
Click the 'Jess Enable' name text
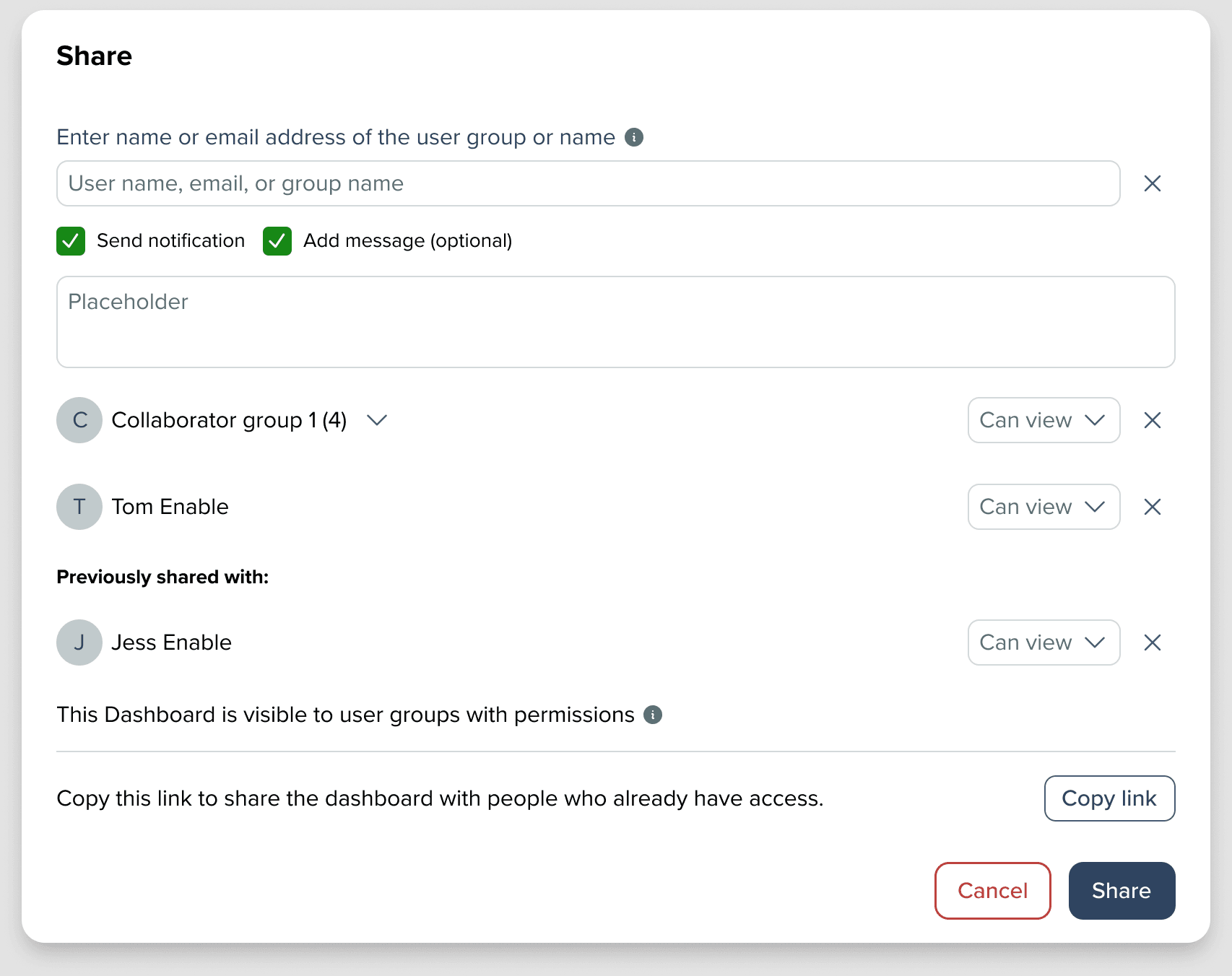(171, 642)
